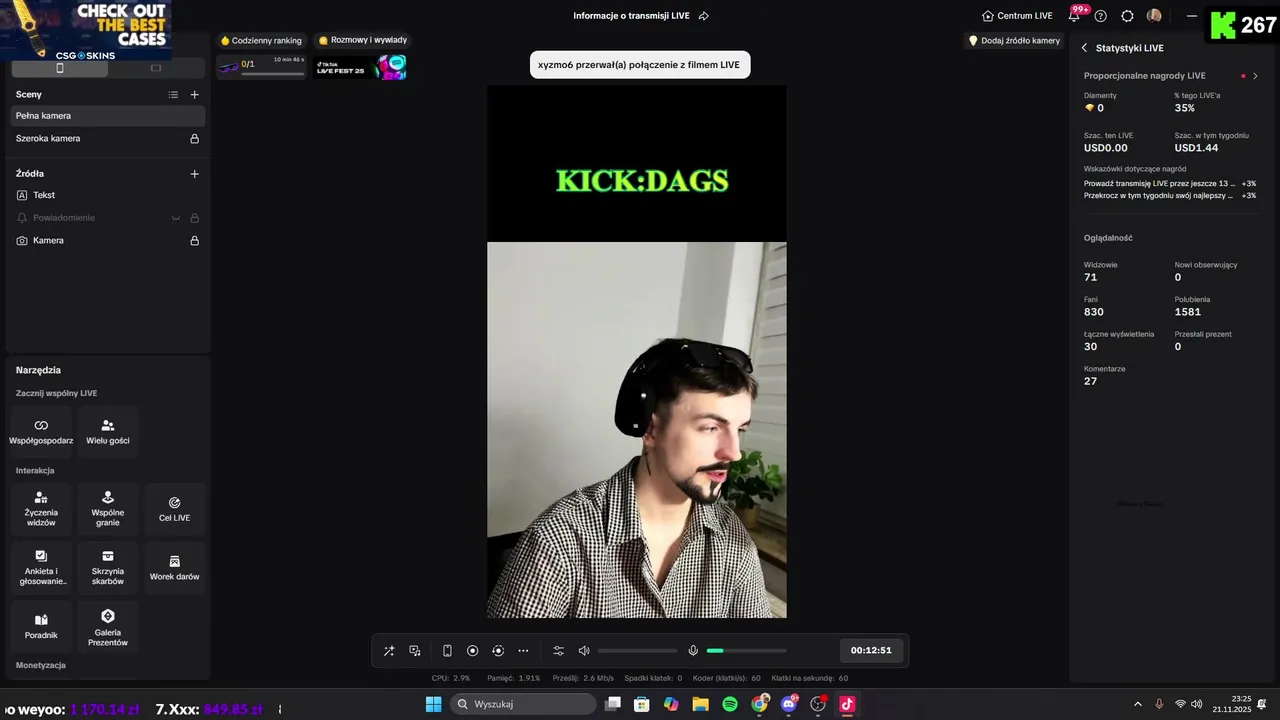The width and height of the screenshot is (1280, 720).
Task: Click the replay capture icon in bottom toolbar
Action: coord(498,651)
